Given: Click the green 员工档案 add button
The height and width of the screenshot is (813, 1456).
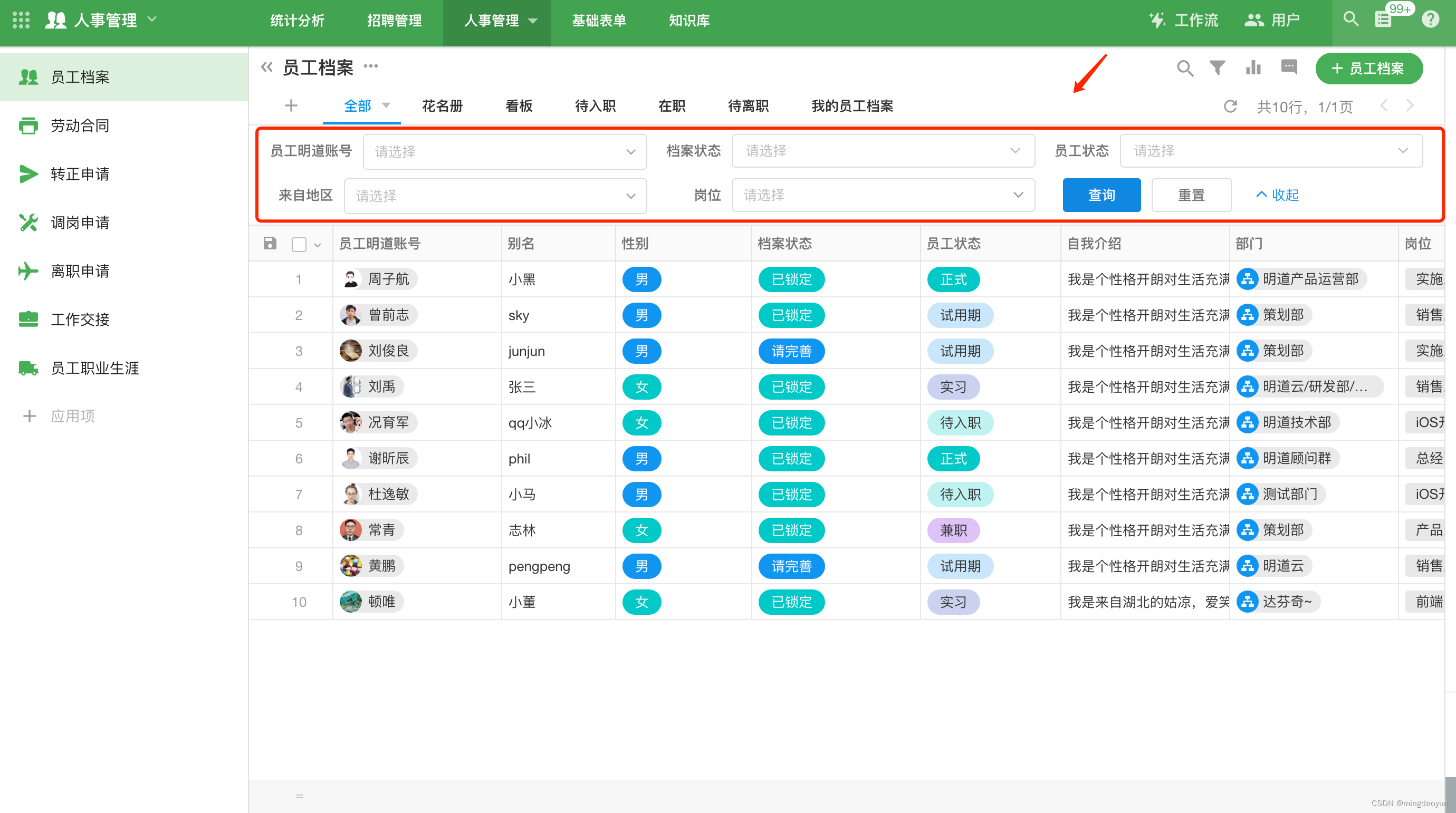Looking at the screenshot, I should [x=1368, y=69].
